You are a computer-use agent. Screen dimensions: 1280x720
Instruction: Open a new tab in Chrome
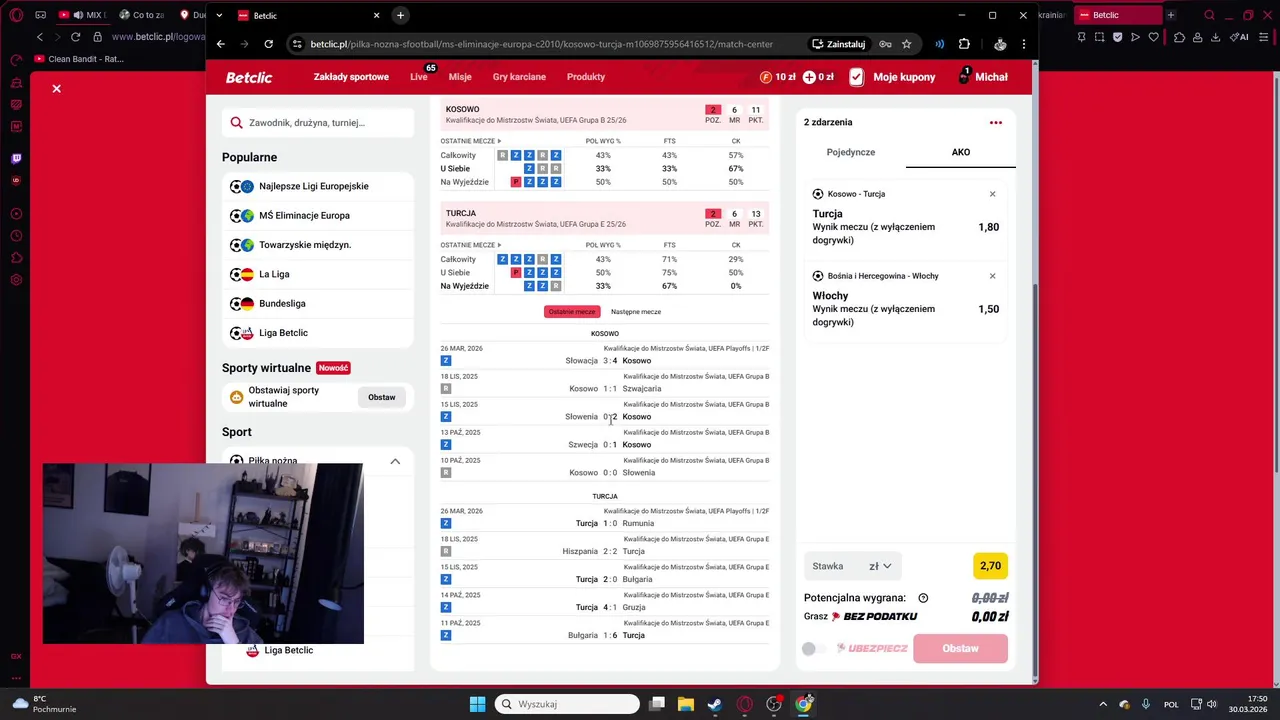point(400,15)
